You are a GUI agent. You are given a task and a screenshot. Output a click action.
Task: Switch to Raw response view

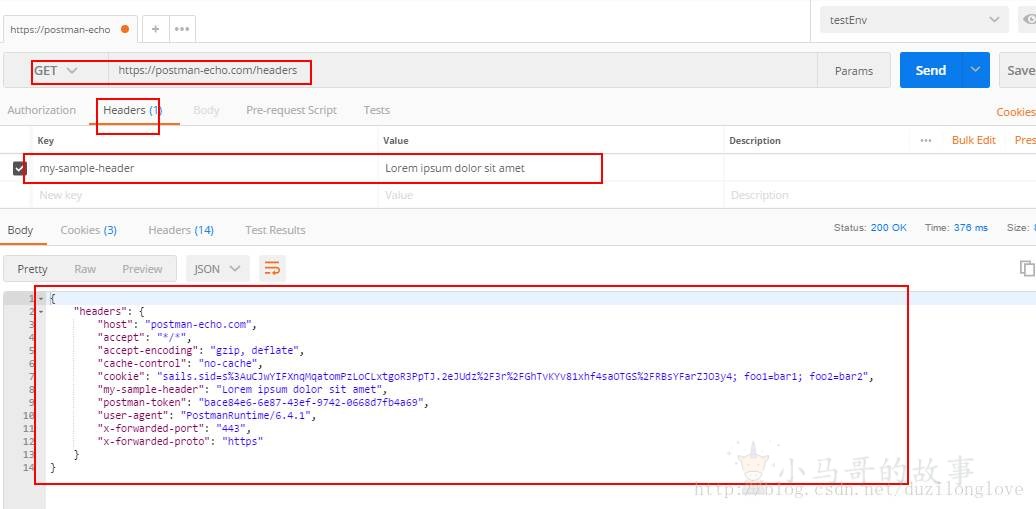click(x=85, y=268)
